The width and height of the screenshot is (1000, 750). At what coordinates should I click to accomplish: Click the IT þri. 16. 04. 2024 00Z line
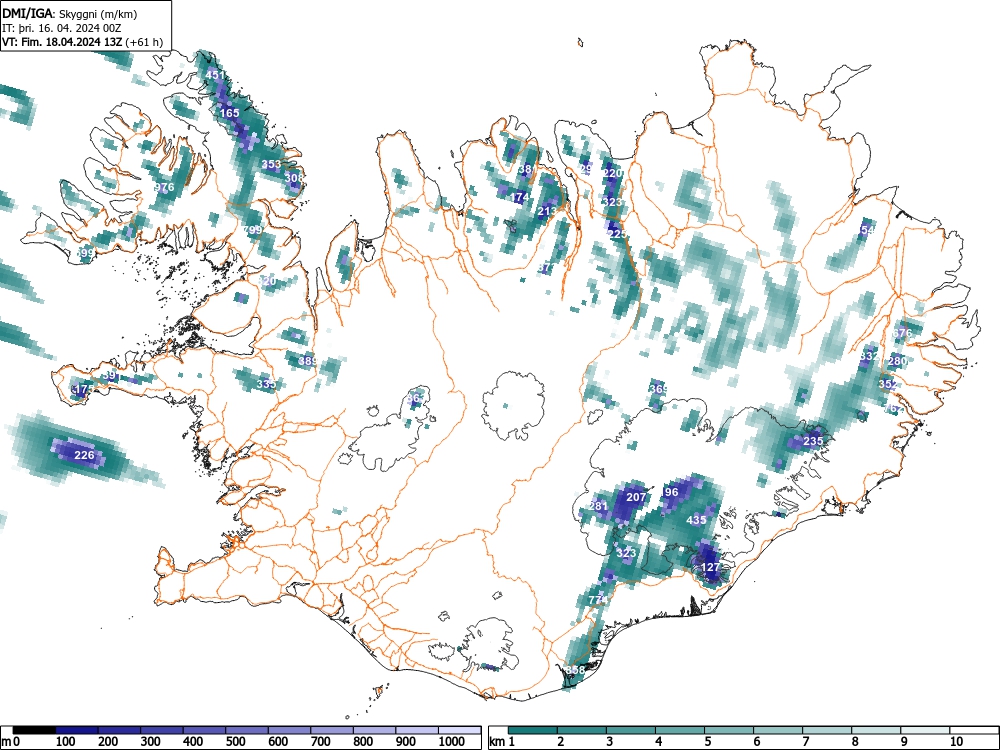62,28
